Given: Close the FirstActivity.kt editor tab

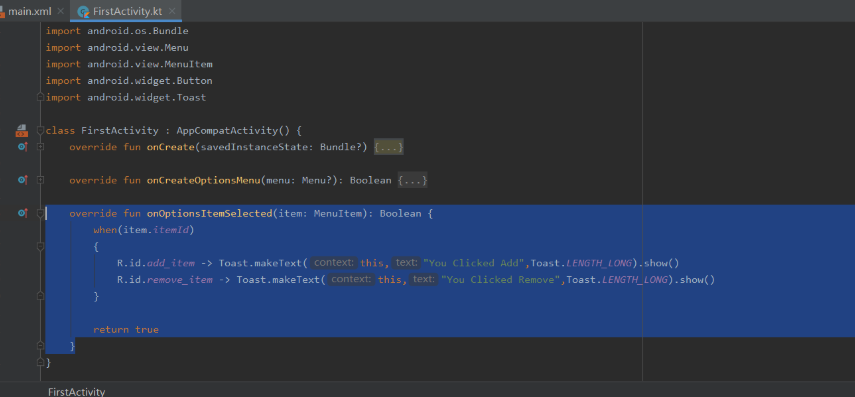Looking at the screenshot, I should [172, 11].
